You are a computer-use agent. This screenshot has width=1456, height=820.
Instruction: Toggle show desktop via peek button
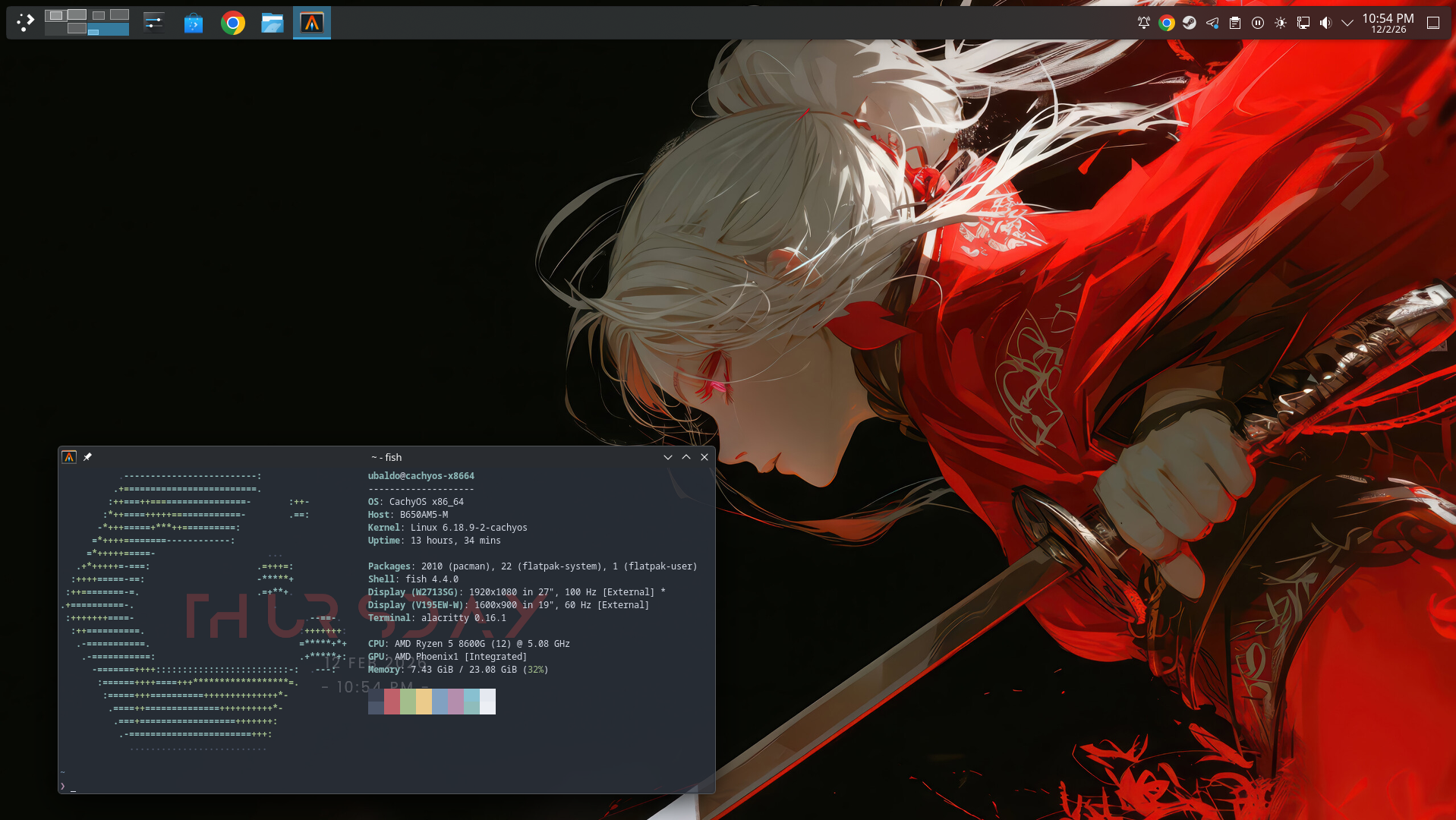click(x=1433, y=23)
